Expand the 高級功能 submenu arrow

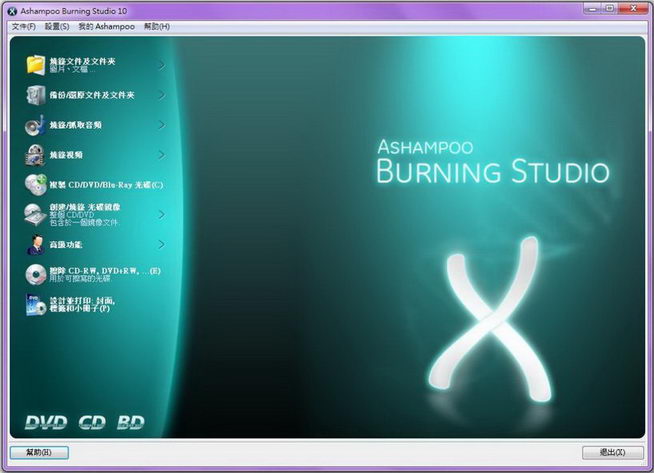pyautogui.click(x=161, y=244)
